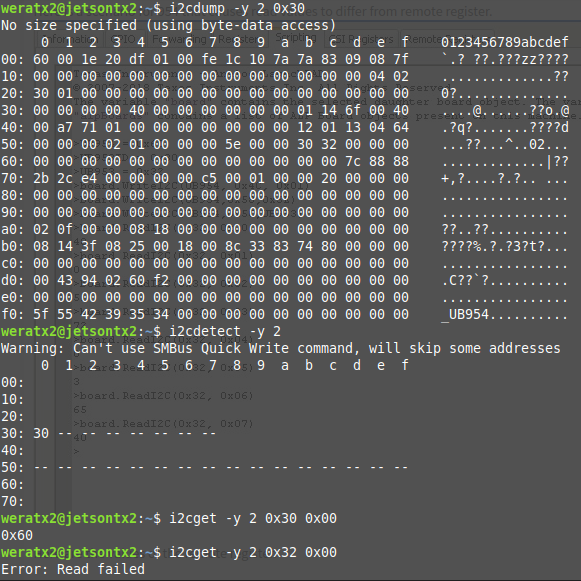The width and height of the screenshot is (581, 581).
Task: Click the row label '70:' in i2cdetect output
Action: click(x=12, y=501)
